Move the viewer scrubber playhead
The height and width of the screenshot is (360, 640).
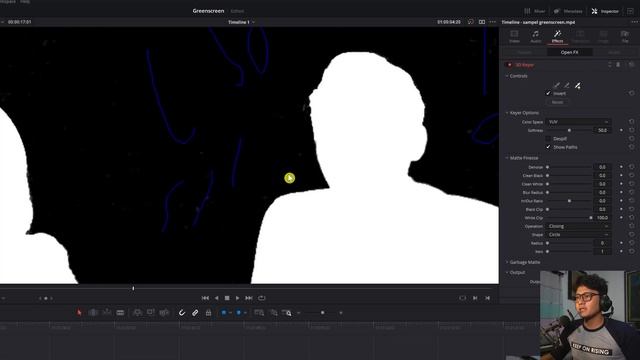(x=133, y=288)
